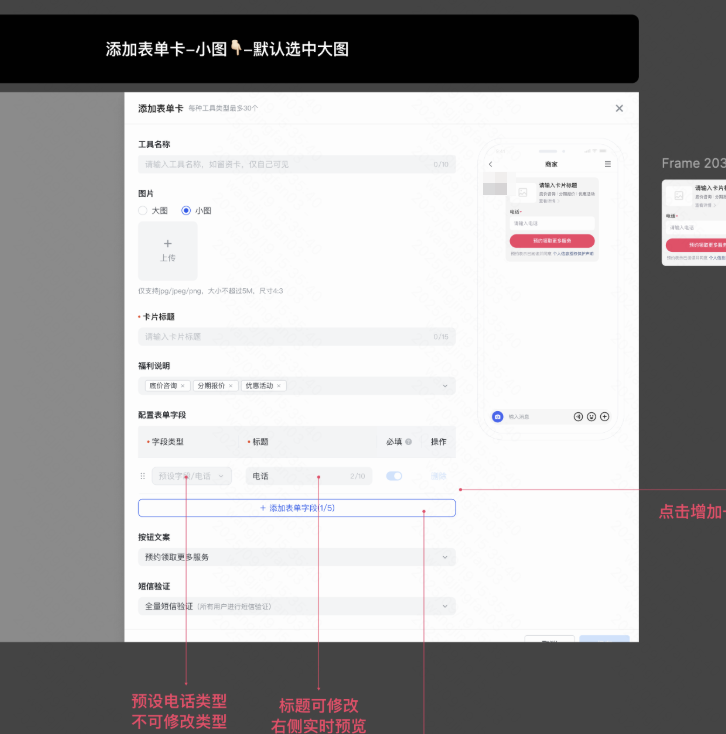726x734 pixels.
Task: Click the 电话 title input in field row
Action: pos(309,476)
